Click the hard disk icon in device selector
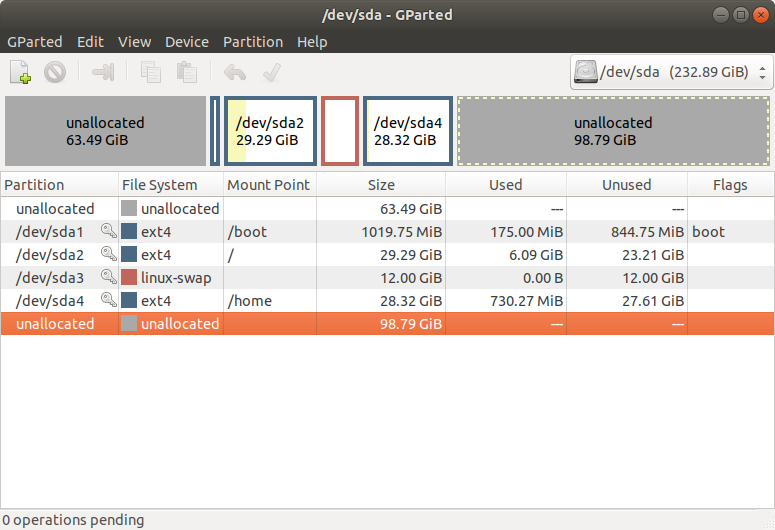The width and height of the screenshot is (775, 530). (586, 72)
